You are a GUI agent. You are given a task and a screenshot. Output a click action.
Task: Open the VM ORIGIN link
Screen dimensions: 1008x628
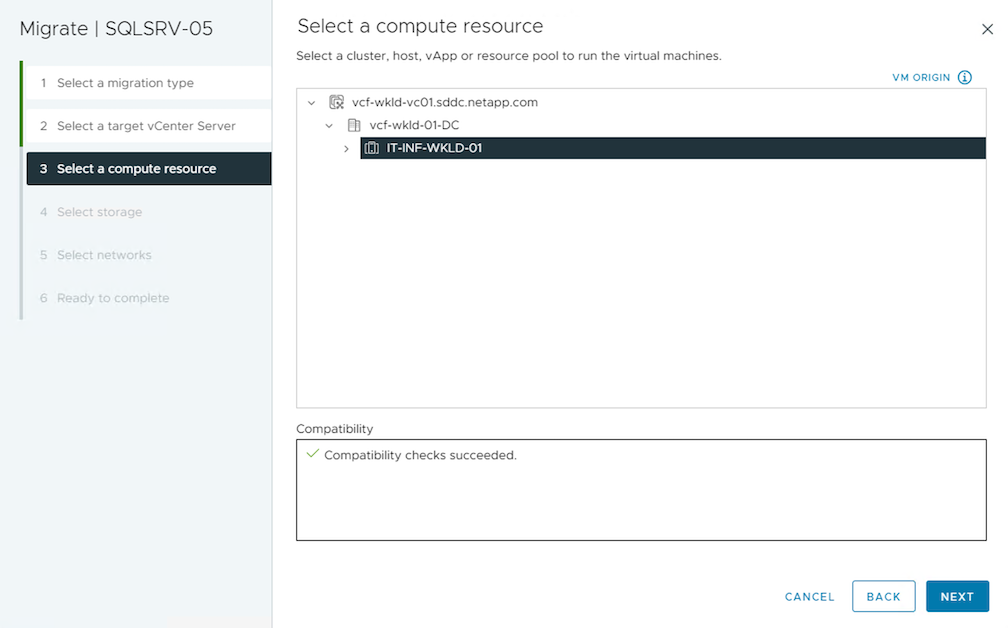(x=921, y=77)
